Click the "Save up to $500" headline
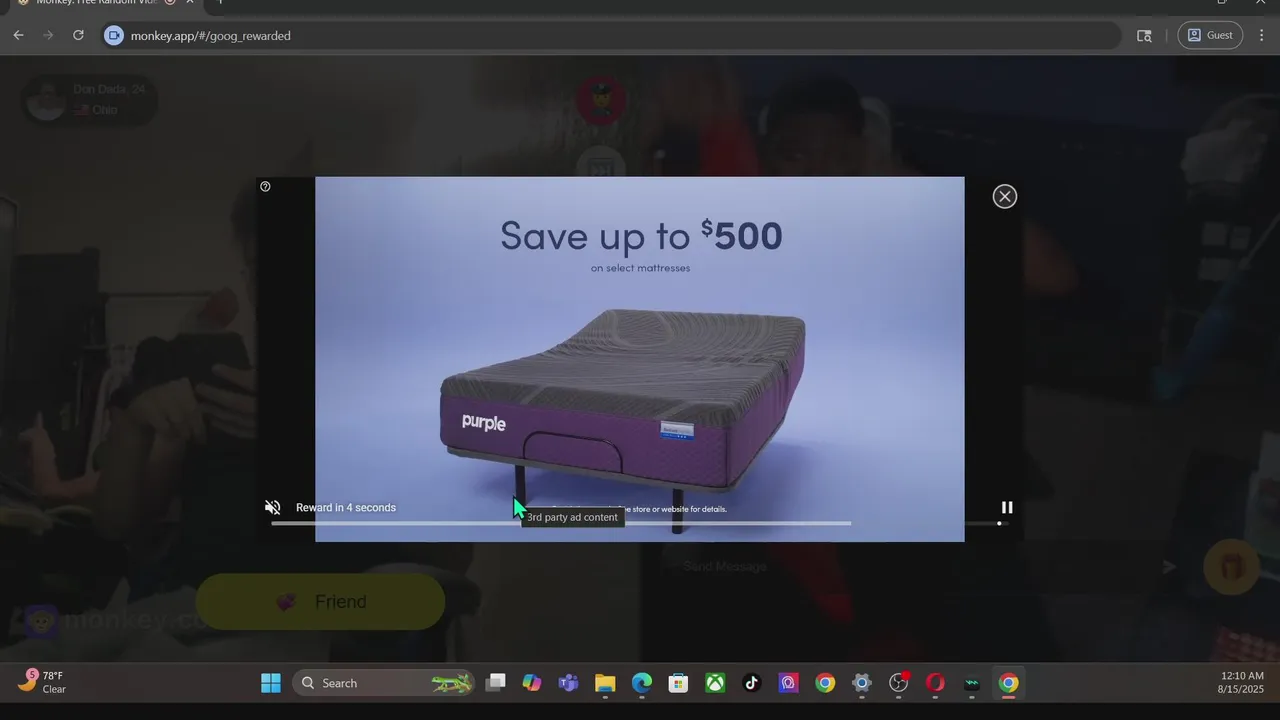1280x720 pixels. (641, 235)
